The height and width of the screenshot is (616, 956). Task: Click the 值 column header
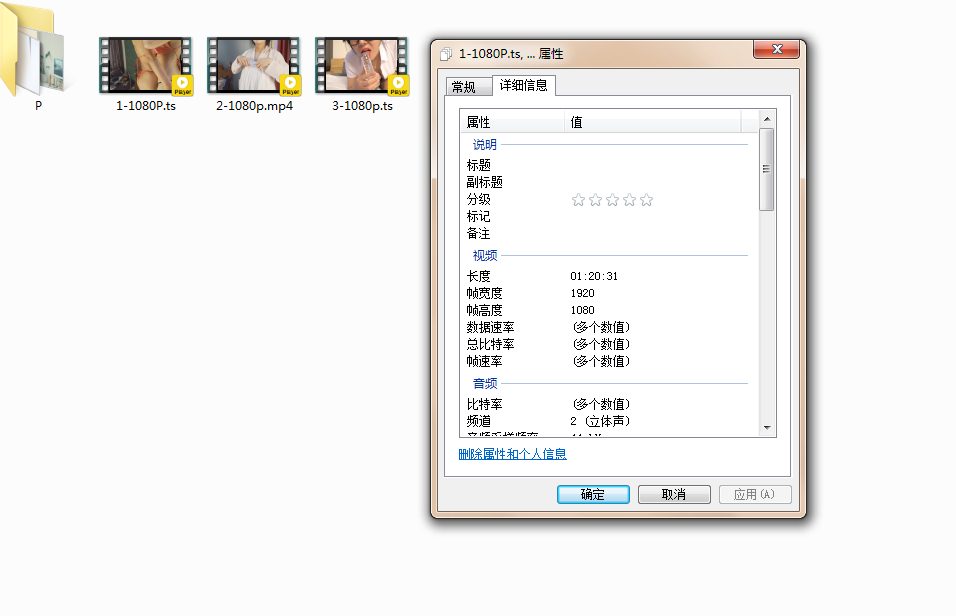click(x=652, y=122)
